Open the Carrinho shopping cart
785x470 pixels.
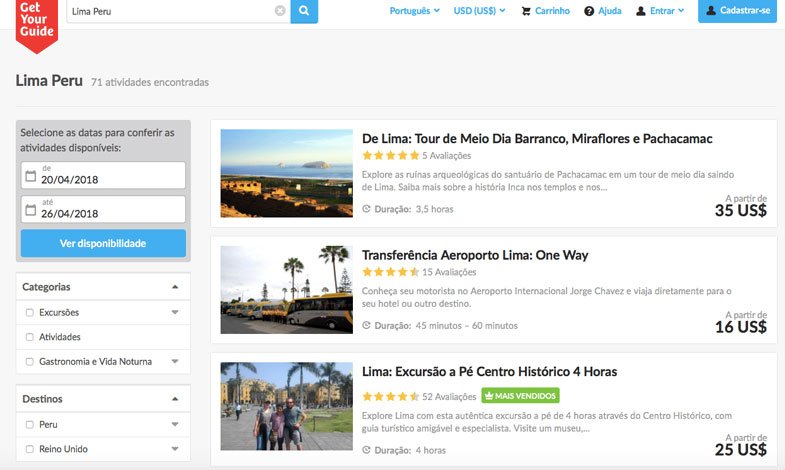pyautogui.click(x=546, y=11)
